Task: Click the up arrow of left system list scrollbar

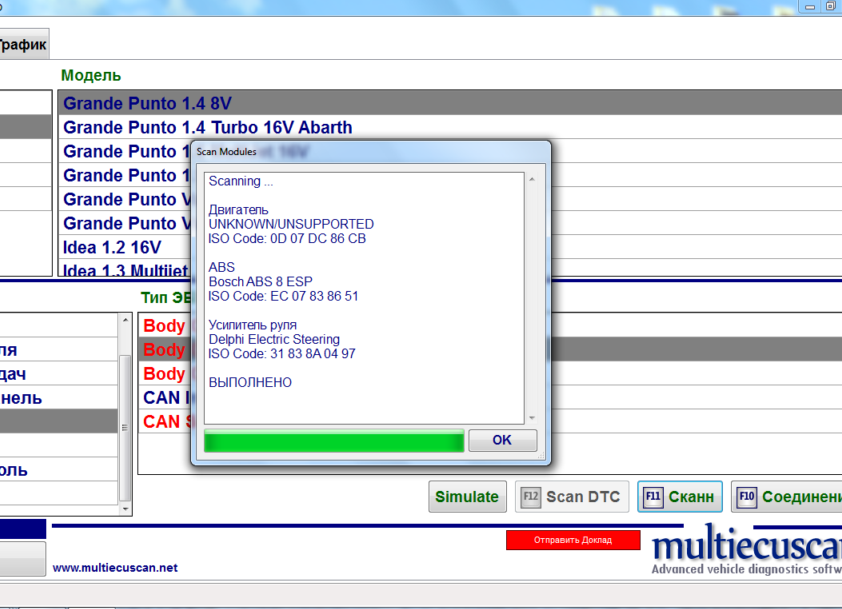Action: [125, 321]
